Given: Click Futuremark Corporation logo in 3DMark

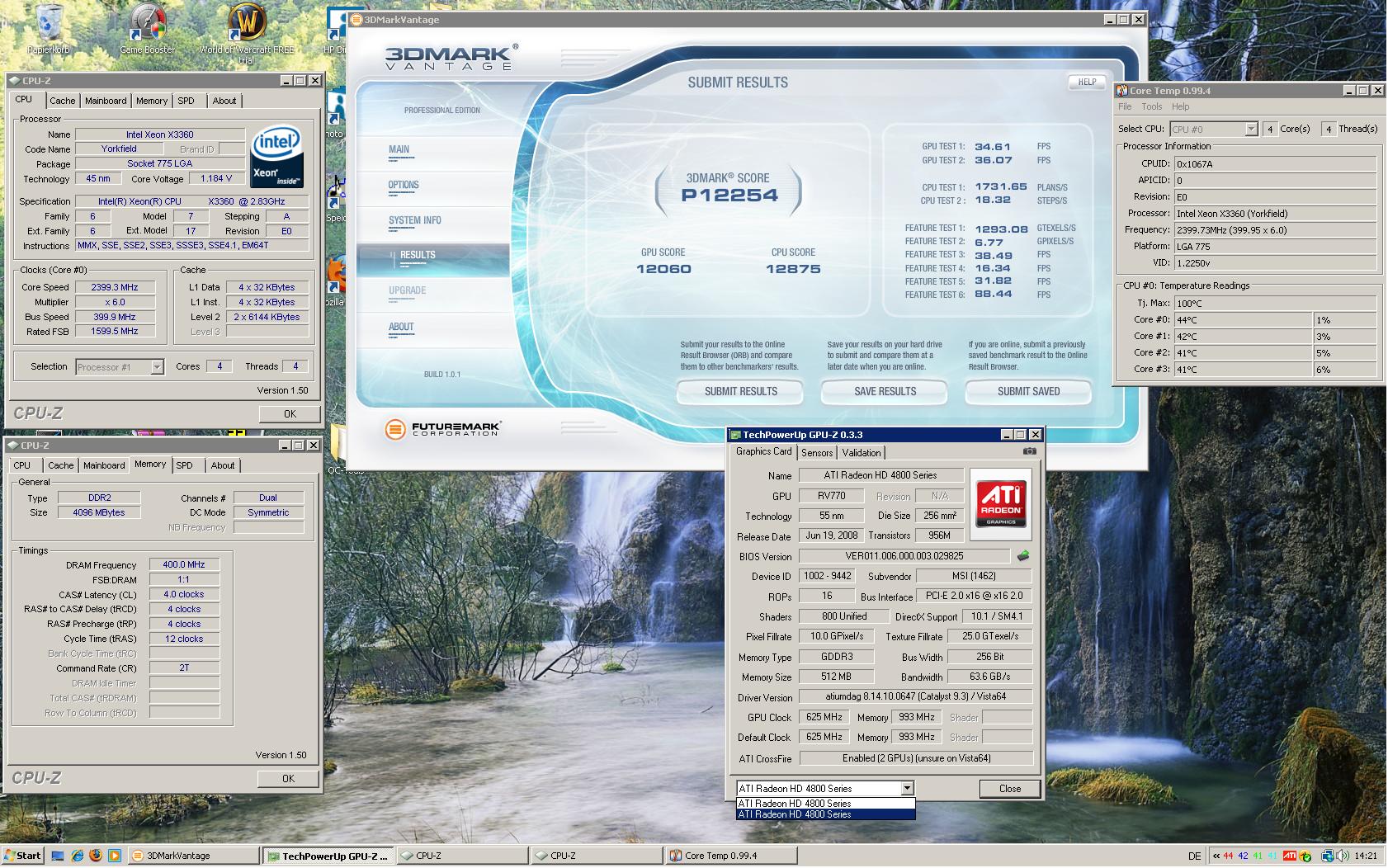Looking at the screenshot, I should (443, 428).
